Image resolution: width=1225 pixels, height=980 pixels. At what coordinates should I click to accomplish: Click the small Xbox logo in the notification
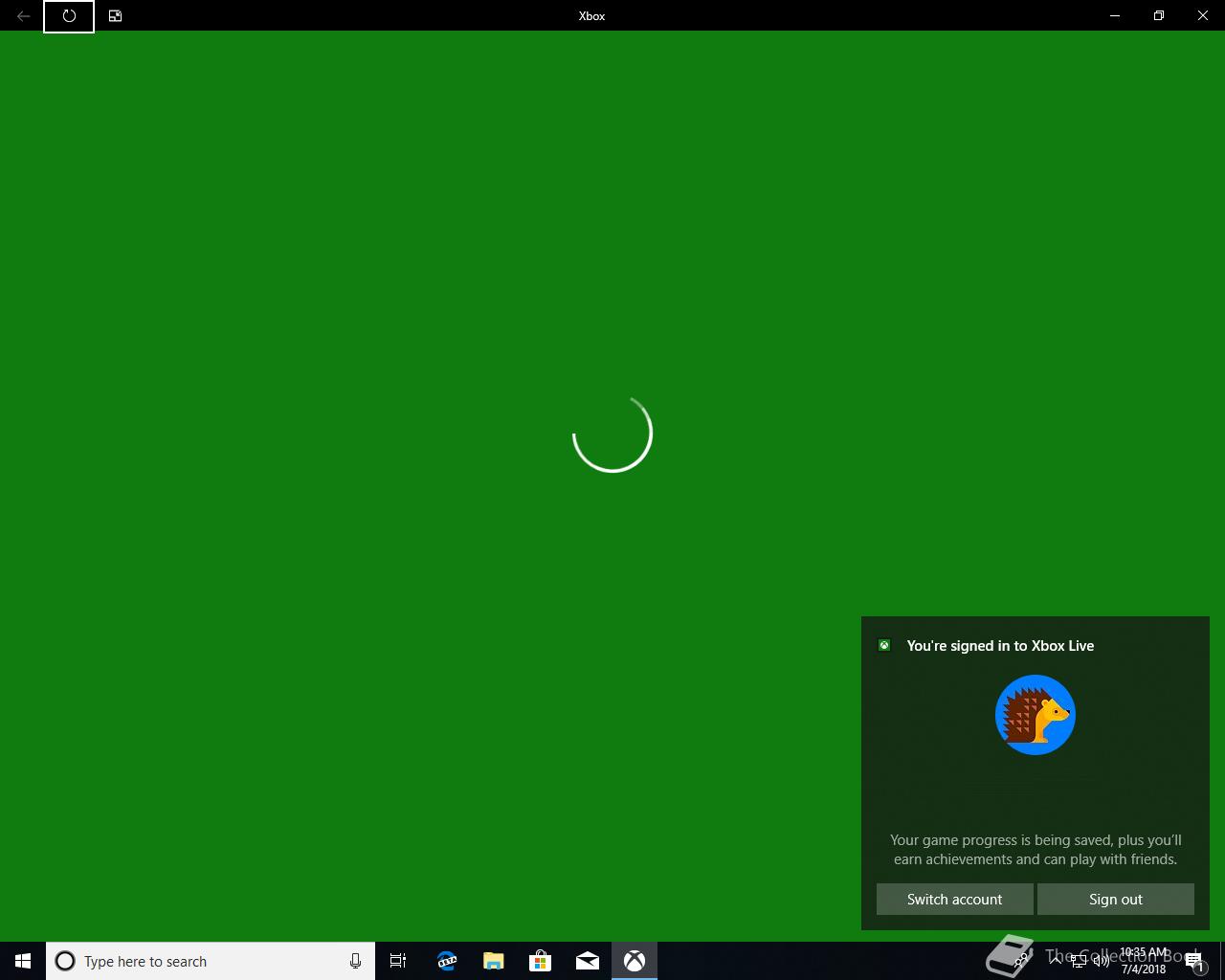pyautogui.click(x=884, y=646)
